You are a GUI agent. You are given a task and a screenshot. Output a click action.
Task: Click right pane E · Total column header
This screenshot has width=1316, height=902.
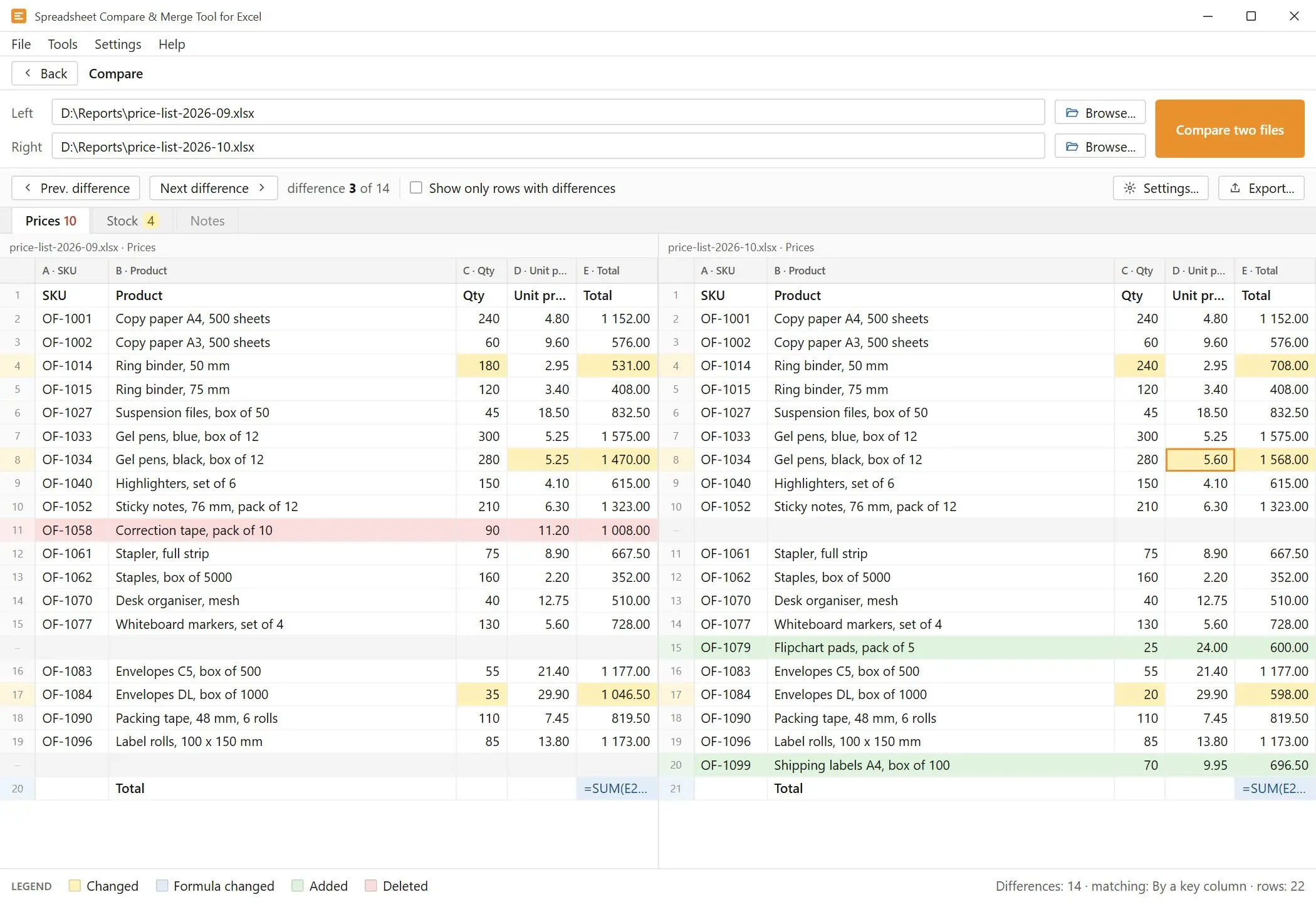[1275, 271]
